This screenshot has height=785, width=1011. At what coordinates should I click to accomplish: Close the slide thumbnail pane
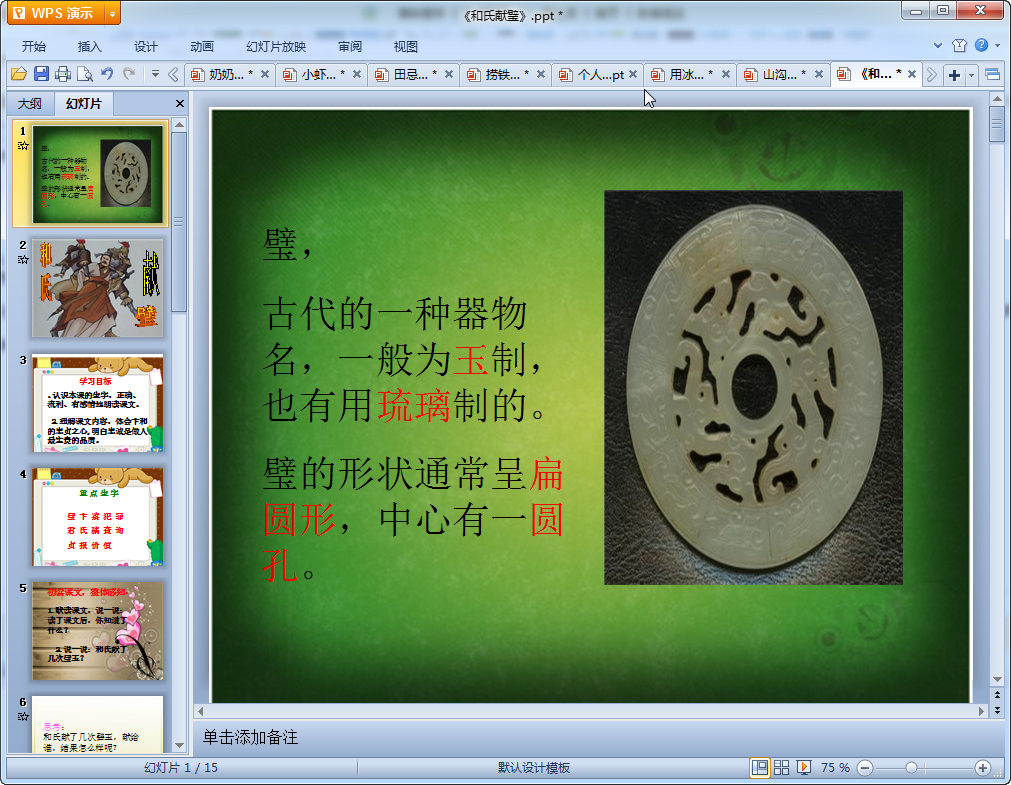pos(180,103)
